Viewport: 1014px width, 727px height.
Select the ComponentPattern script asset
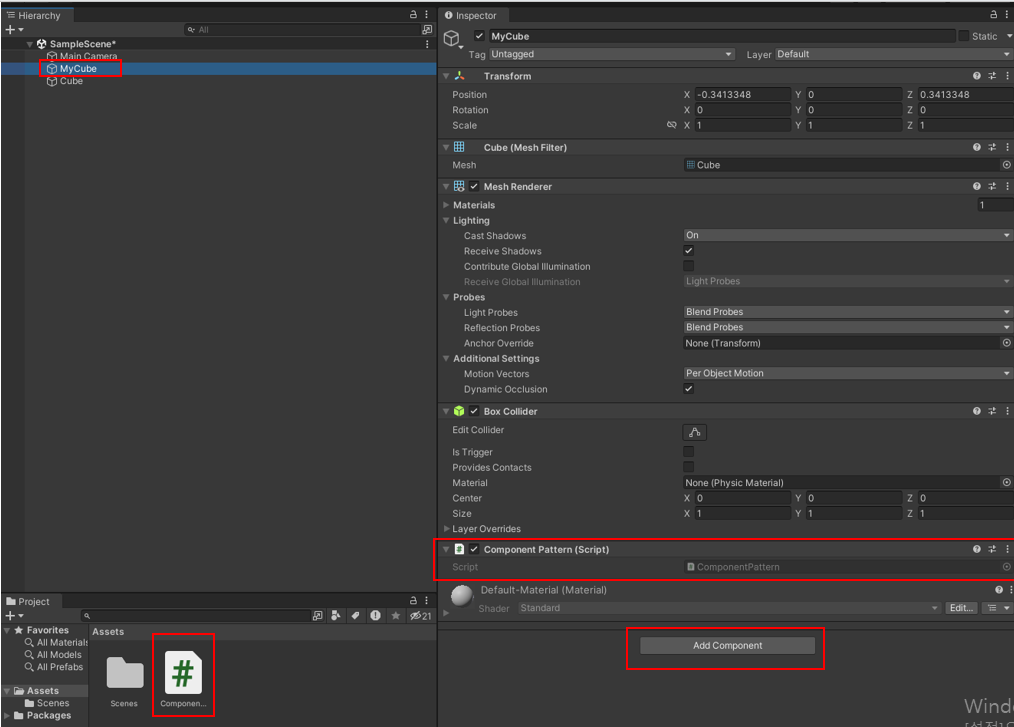(x=183, y=678)
